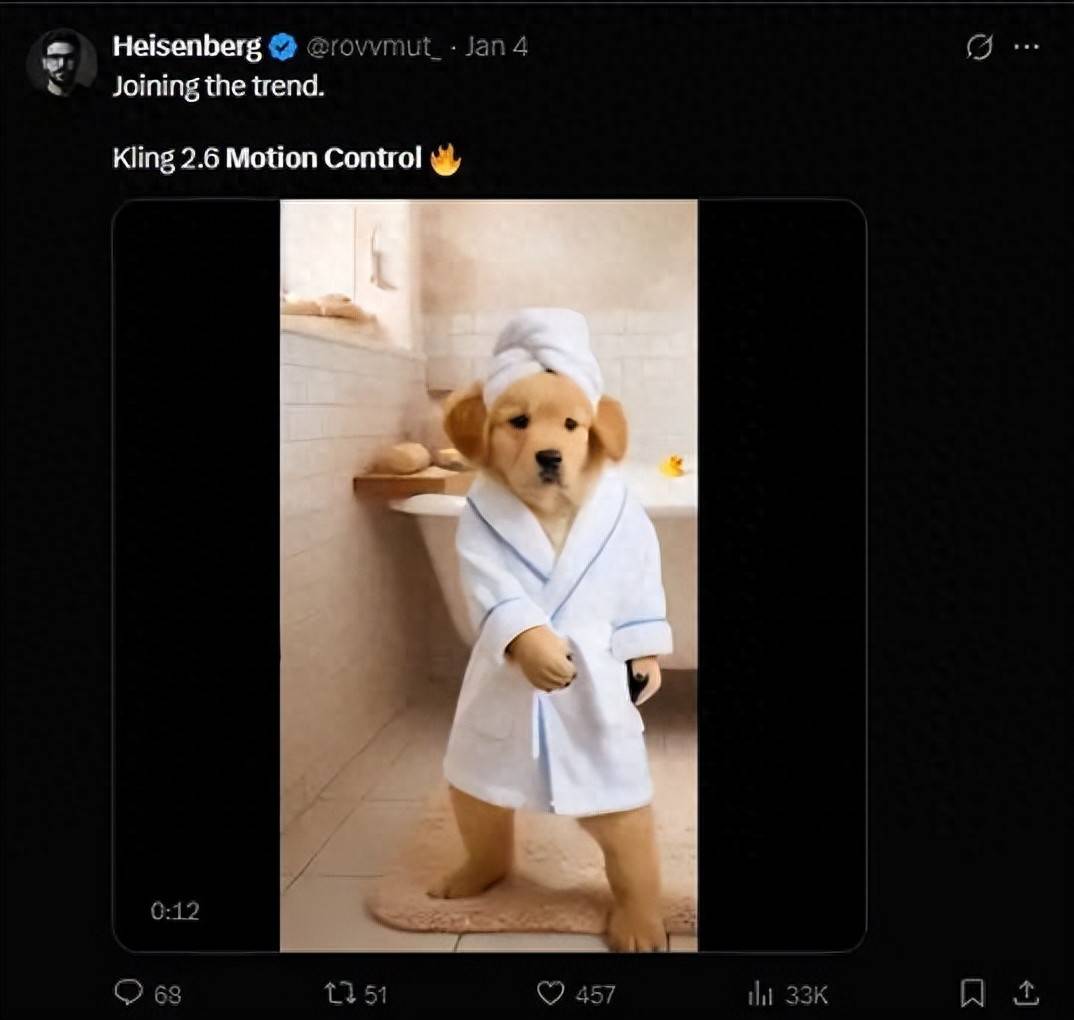Open the view analytics bar chart icon
This screenshot has width=1074, height=1020.
[759, 992]
